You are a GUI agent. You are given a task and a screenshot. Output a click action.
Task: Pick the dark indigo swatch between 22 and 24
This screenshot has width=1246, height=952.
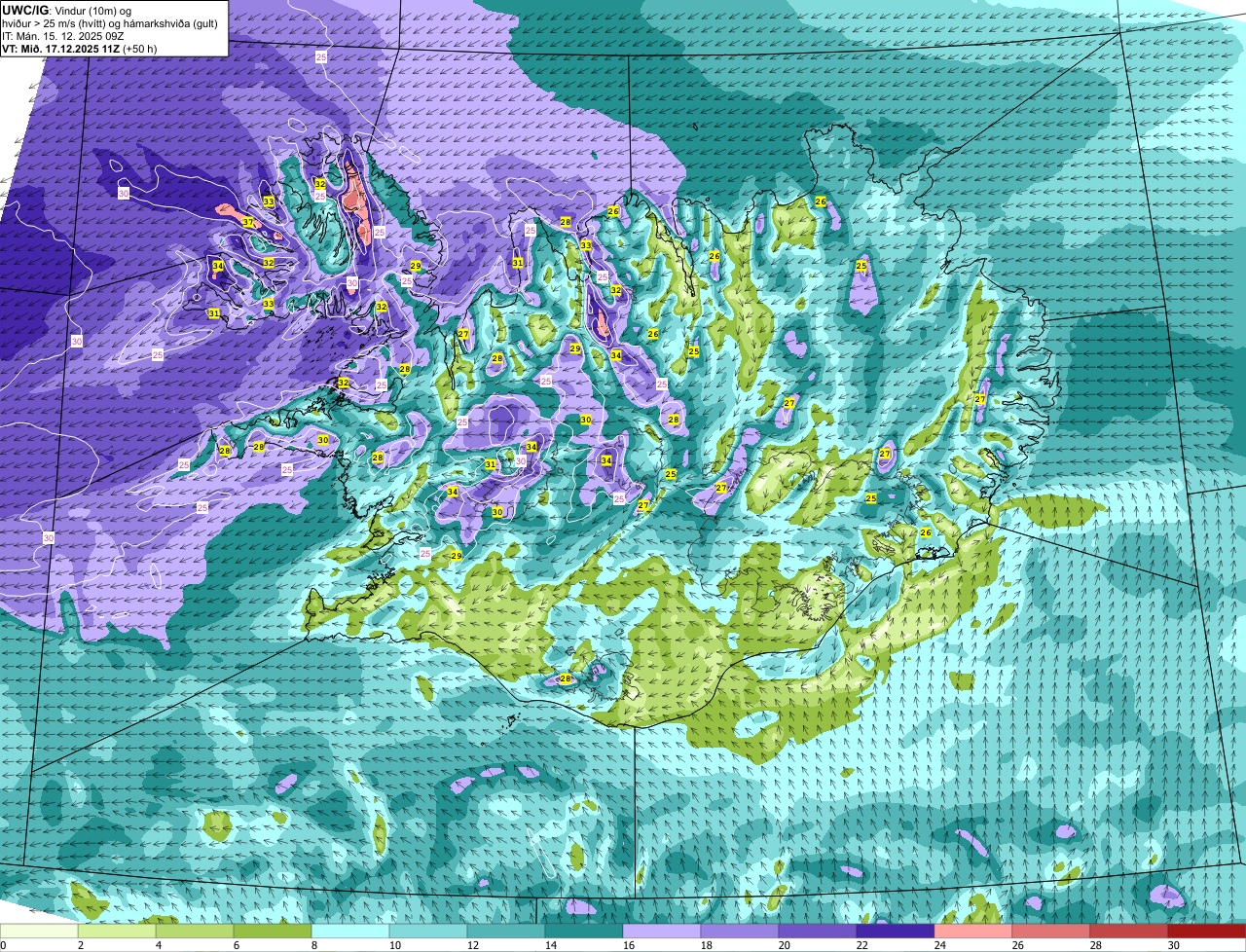[x=896, y=931]
